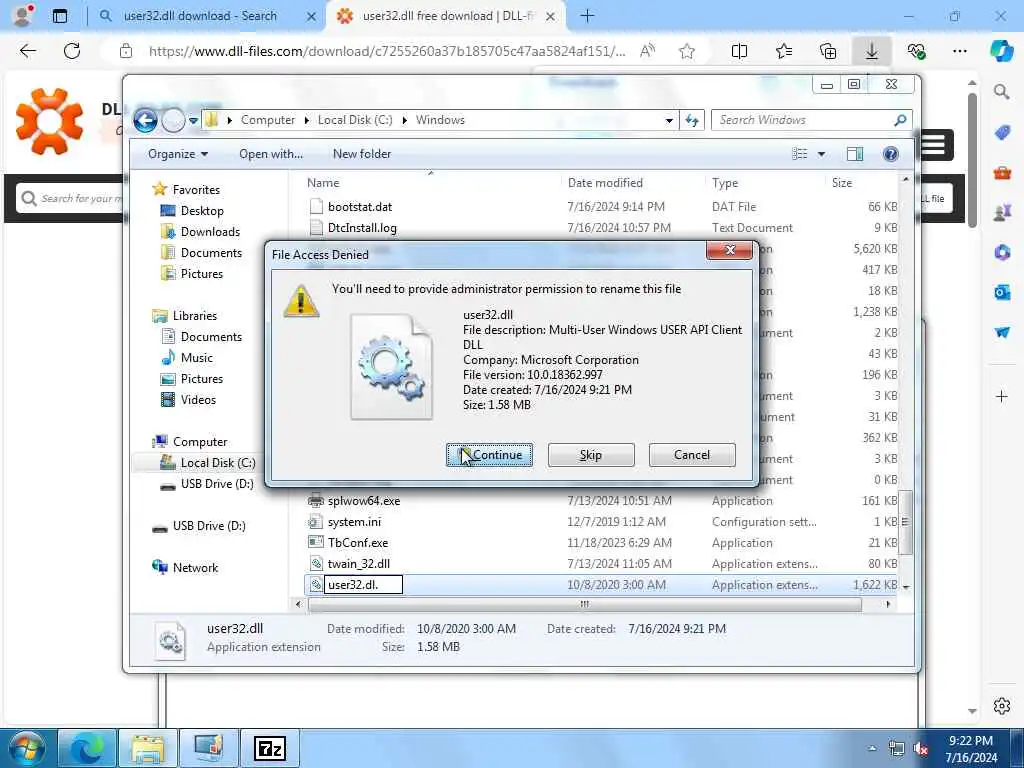Click the Edge address bar URL

tap(387, 51)
